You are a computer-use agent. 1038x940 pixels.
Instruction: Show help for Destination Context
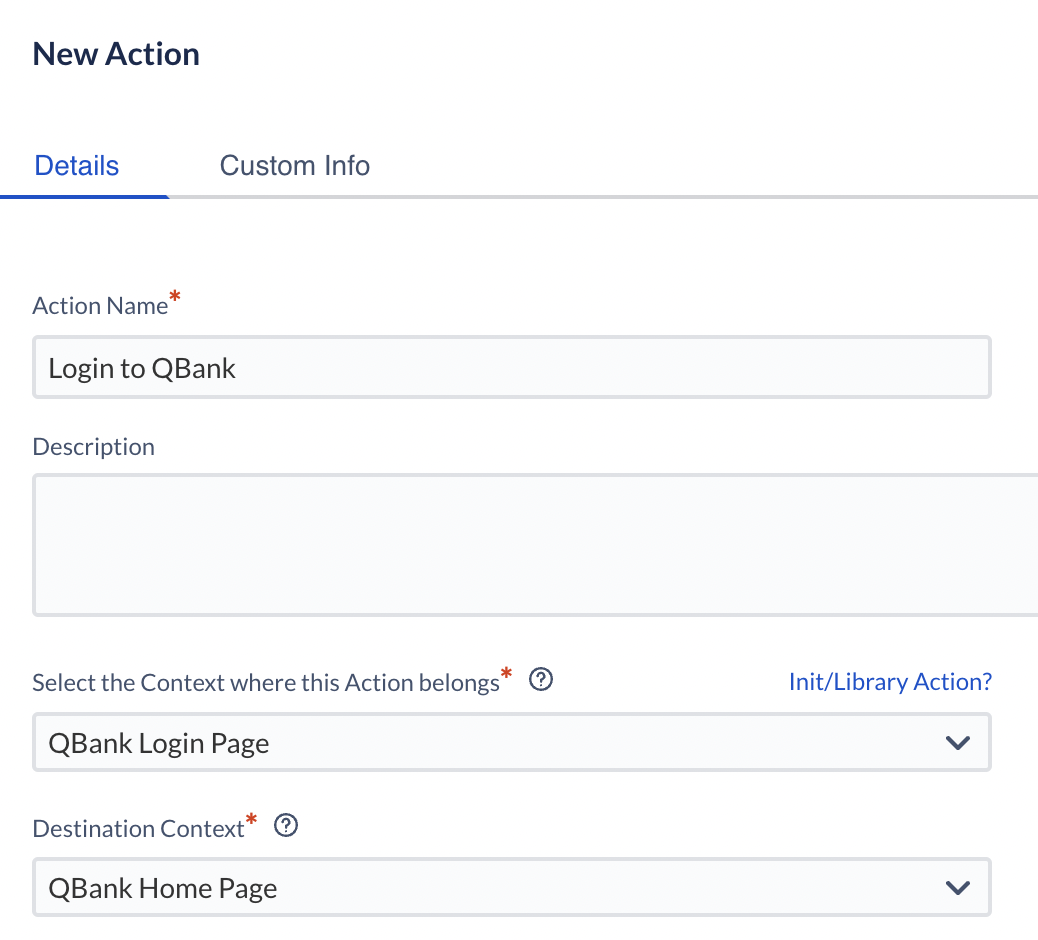point(286,825)
